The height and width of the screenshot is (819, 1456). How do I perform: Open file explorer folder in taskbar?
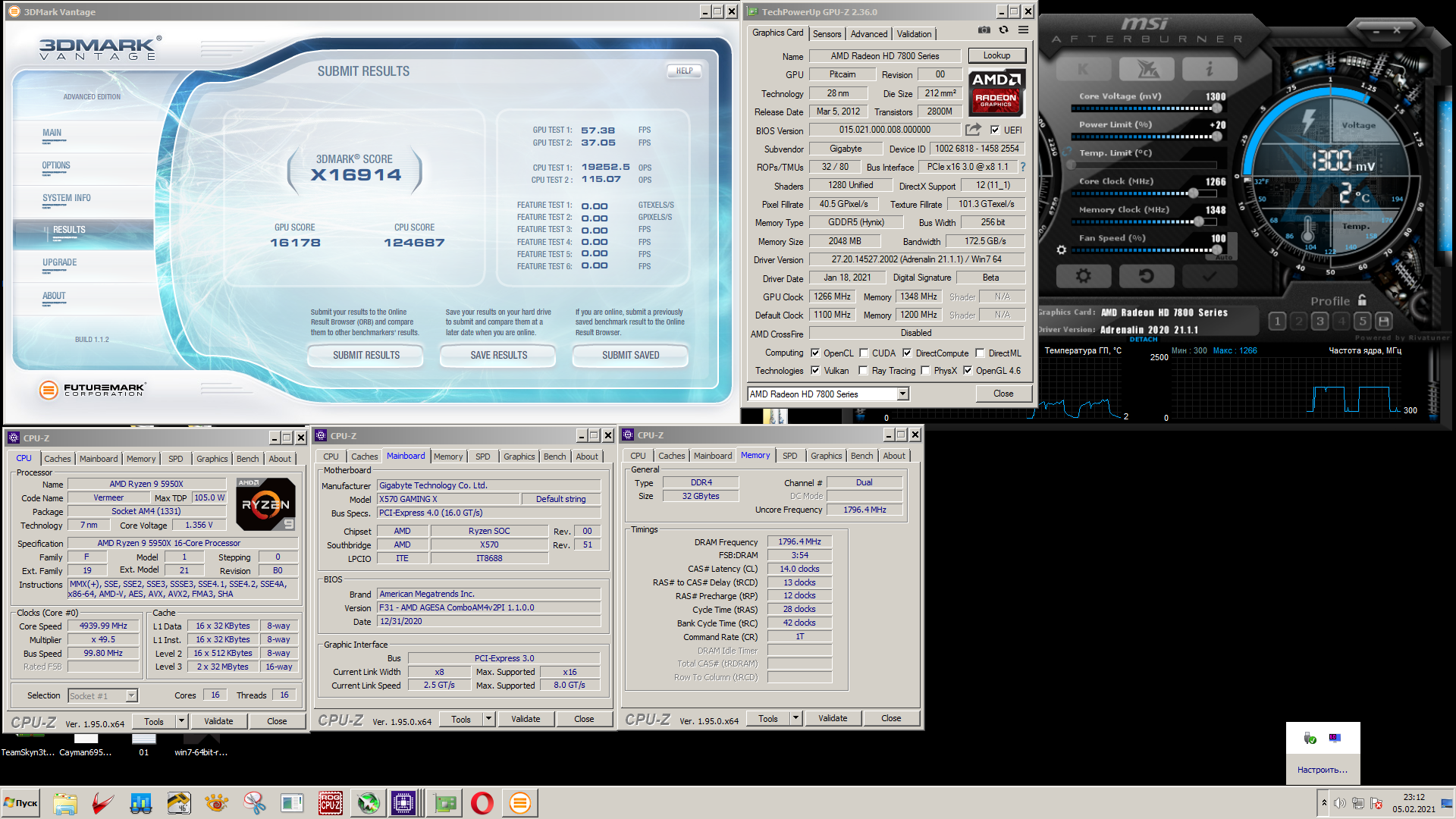coord(64,803)
